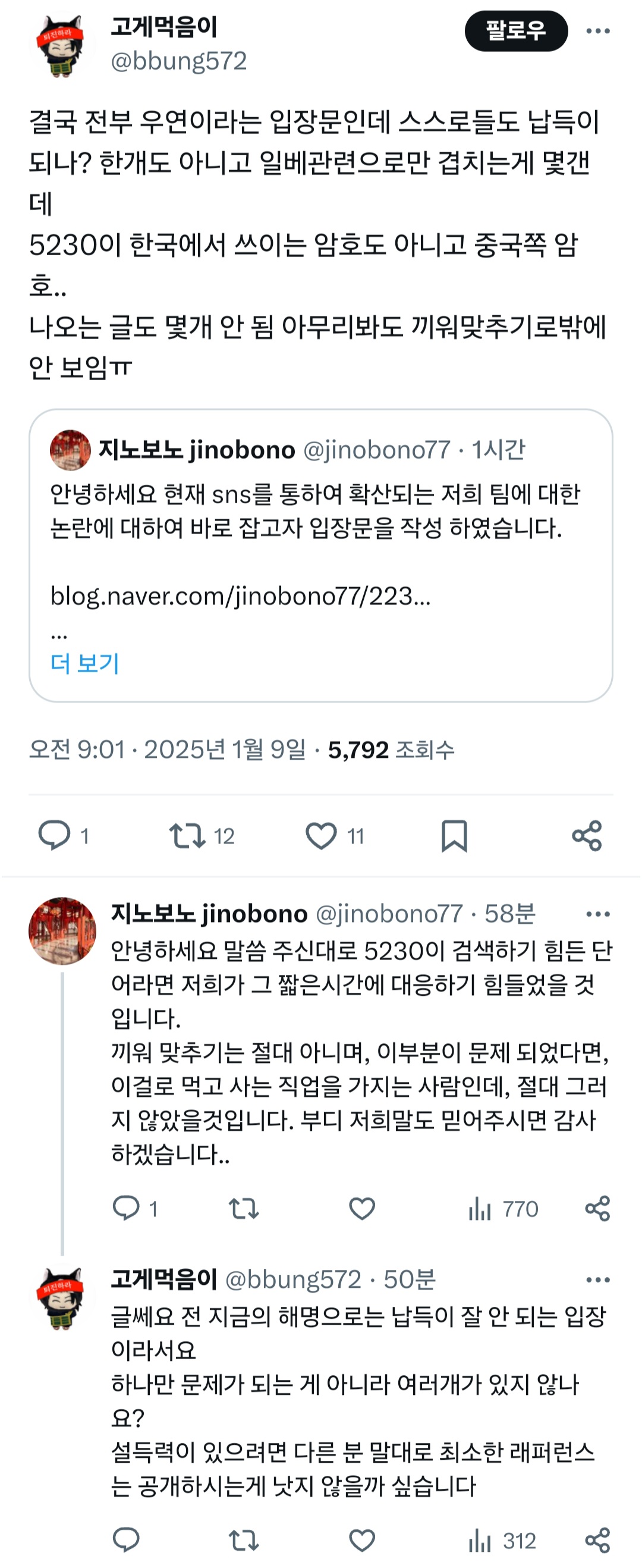Reply to the main tweet

(x=53, y=835)
